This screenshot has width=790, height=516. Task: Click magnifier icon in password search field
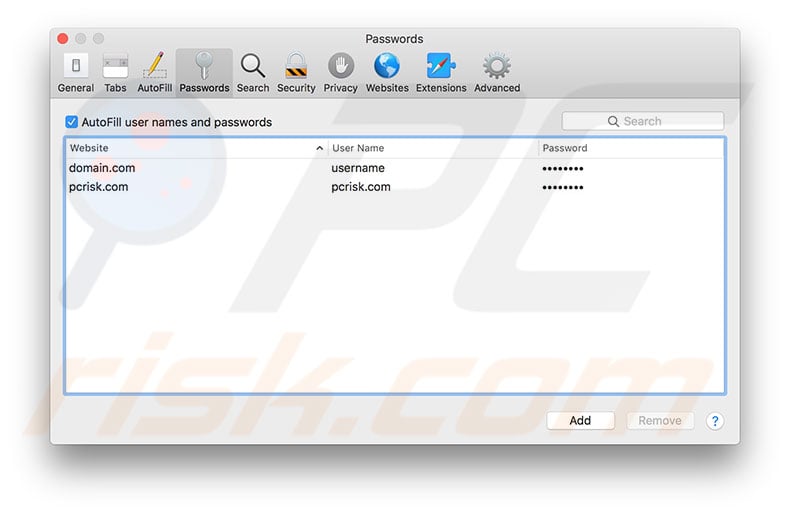(613, 121)
